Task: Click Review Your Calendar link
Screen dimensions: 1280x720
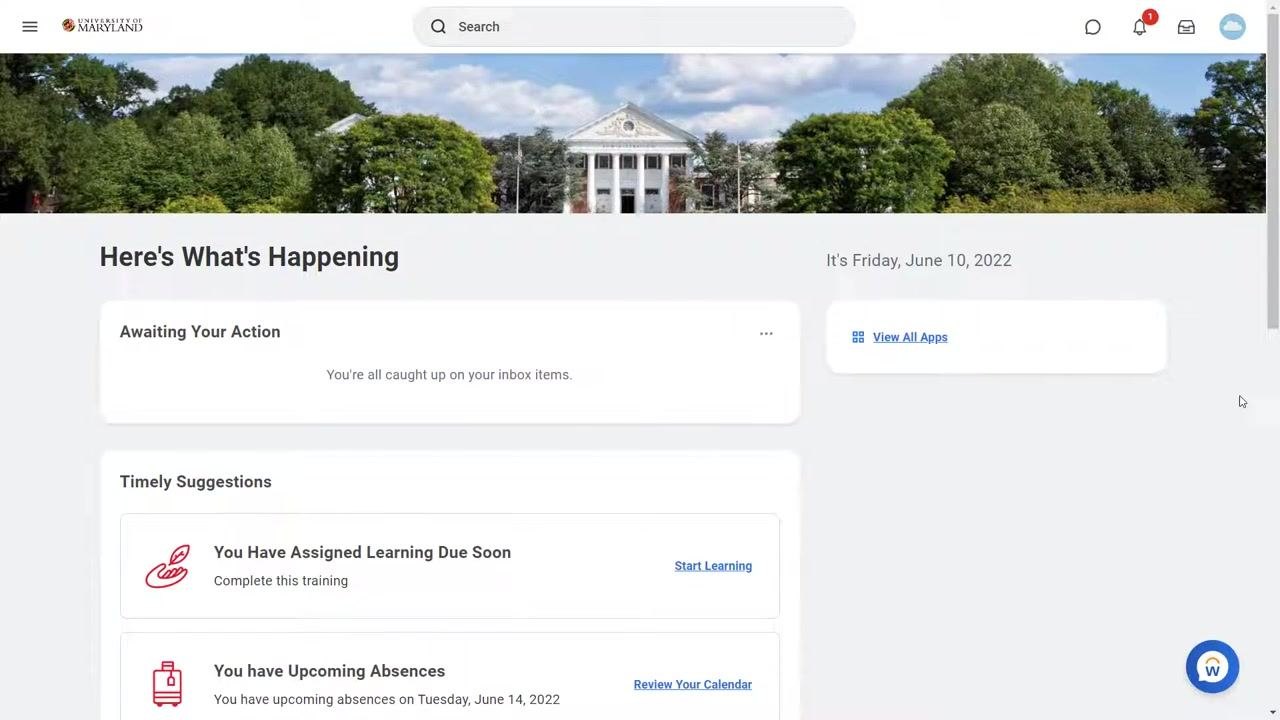Action: pyautogui.click(x=693, y=685)
